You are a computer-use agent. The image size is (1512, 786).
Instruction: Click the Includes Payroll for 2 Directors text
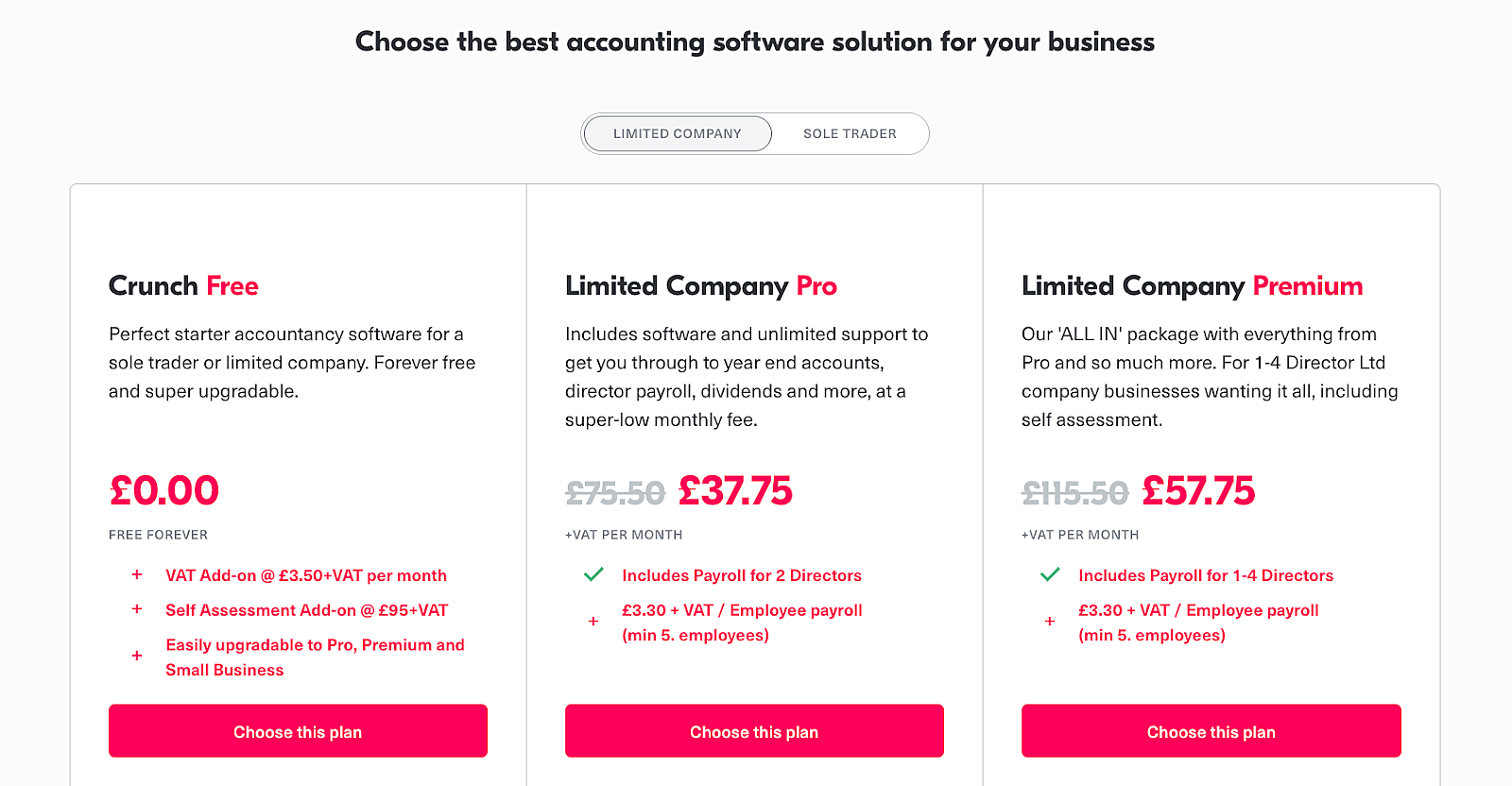[x=742, y=575]
